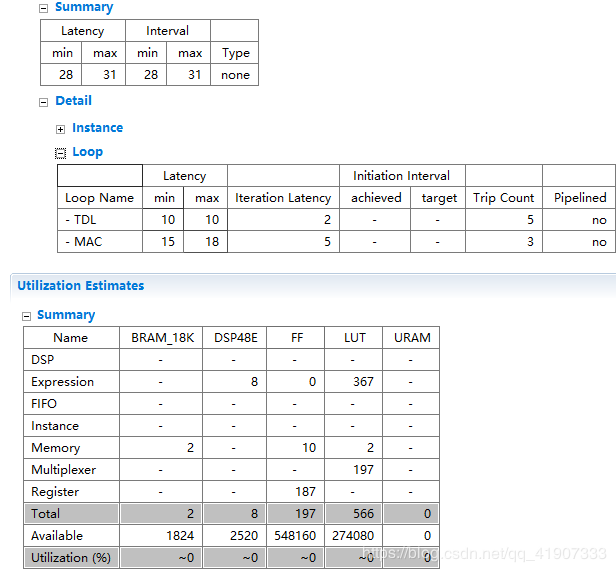This screenshot has height=572, width=616.
Task: Click the Loop heading link
Action: click(x=88, y=152)
